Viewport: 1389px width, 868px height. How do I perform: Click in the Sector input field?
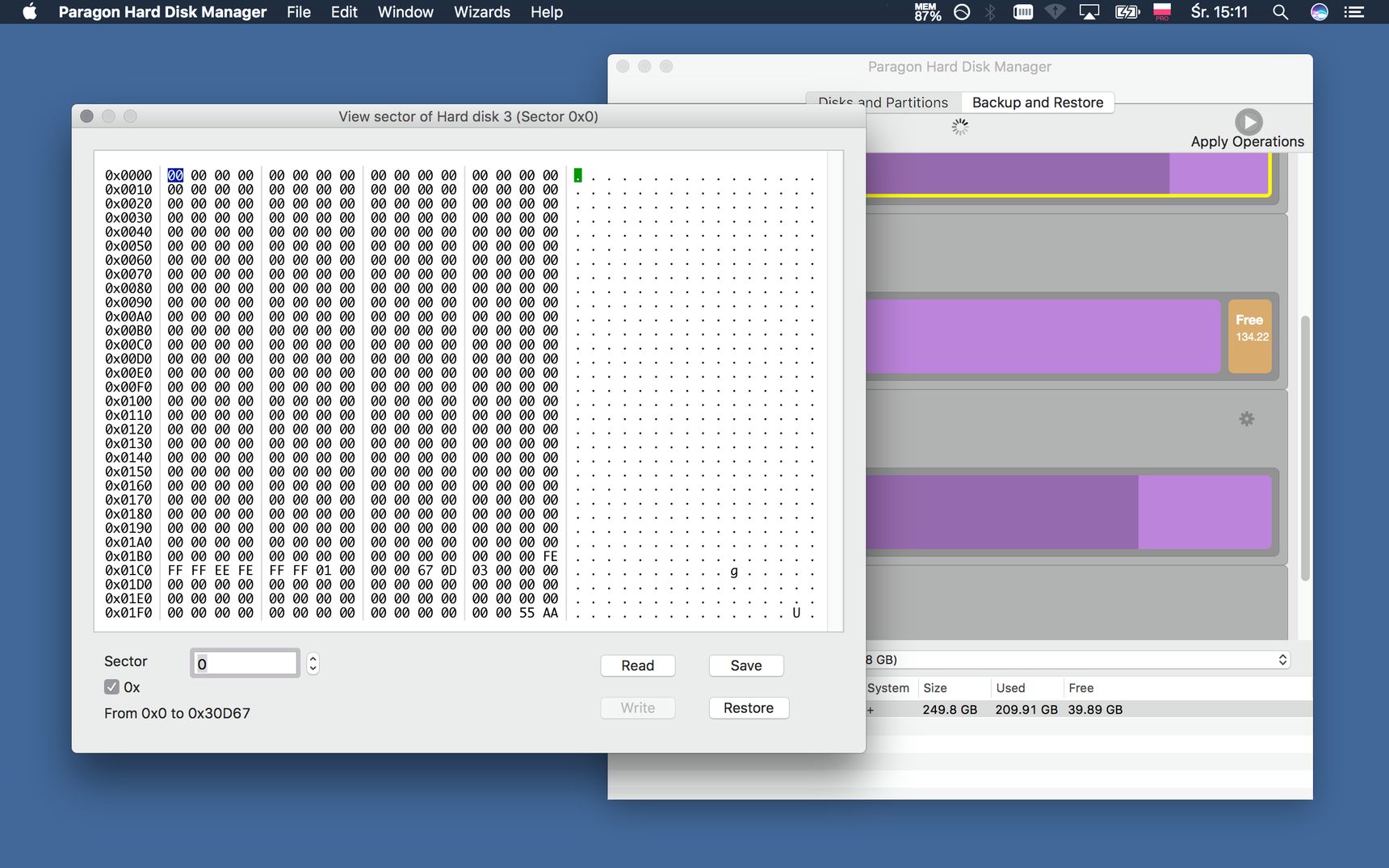245,664
